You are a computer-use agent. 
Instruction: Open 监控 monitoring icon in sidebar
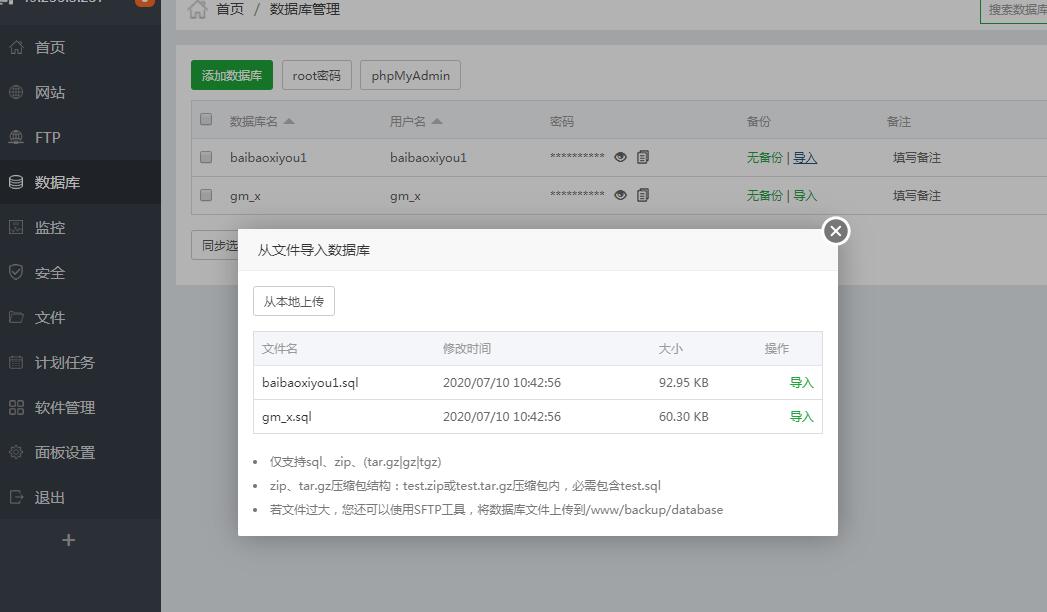point(16,227)
